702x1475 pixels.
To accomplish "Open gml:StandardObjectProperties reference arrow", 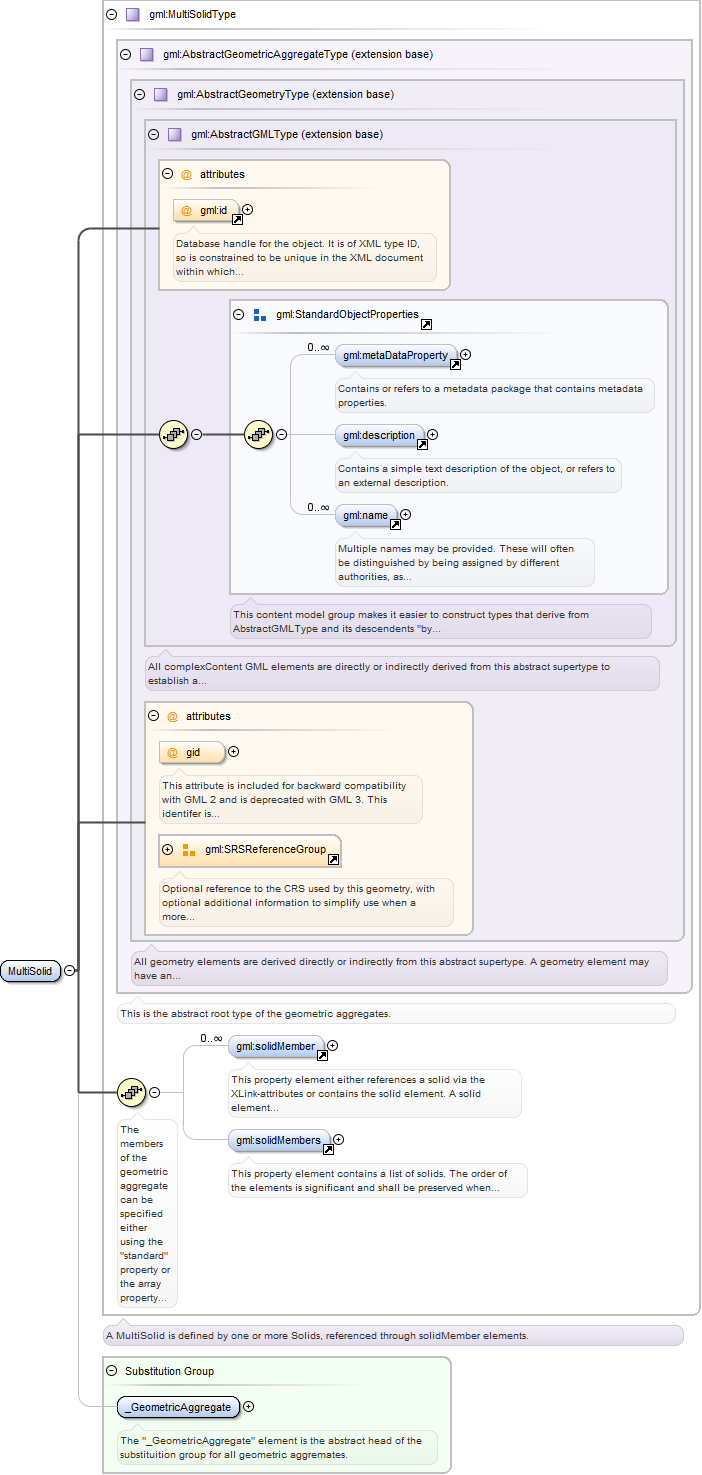I will pyautogui.click(x=427, y=324).
